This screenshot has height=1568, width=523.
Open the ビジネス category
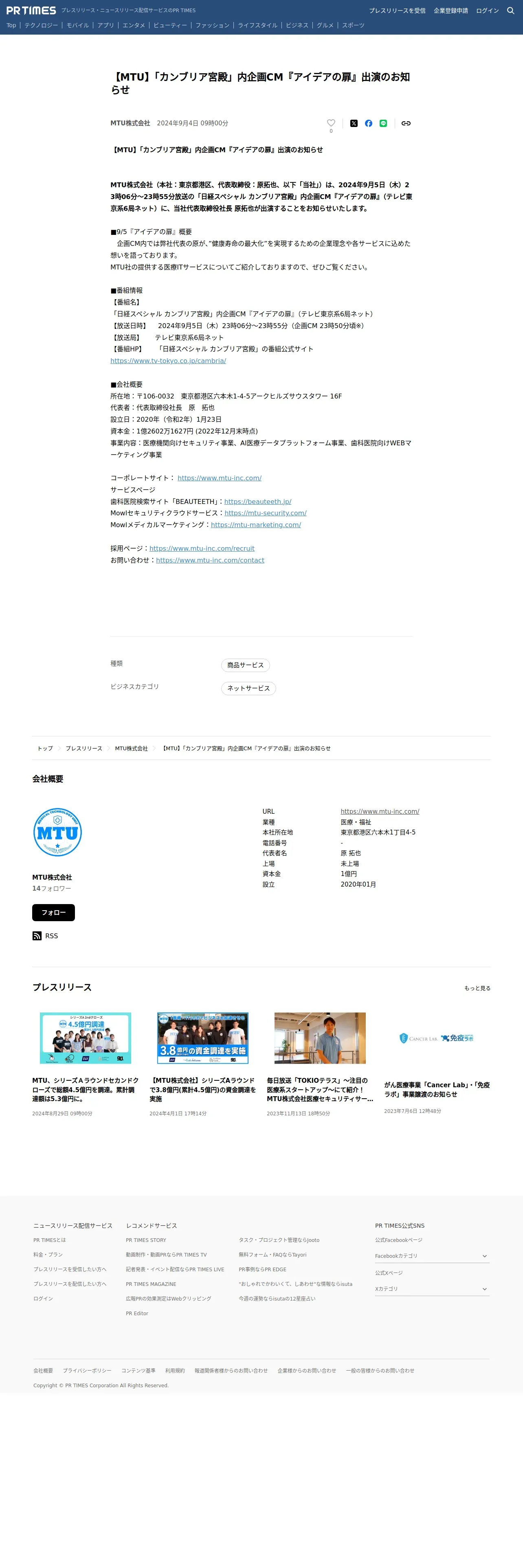pyautogui.click(x=297, y=26)
